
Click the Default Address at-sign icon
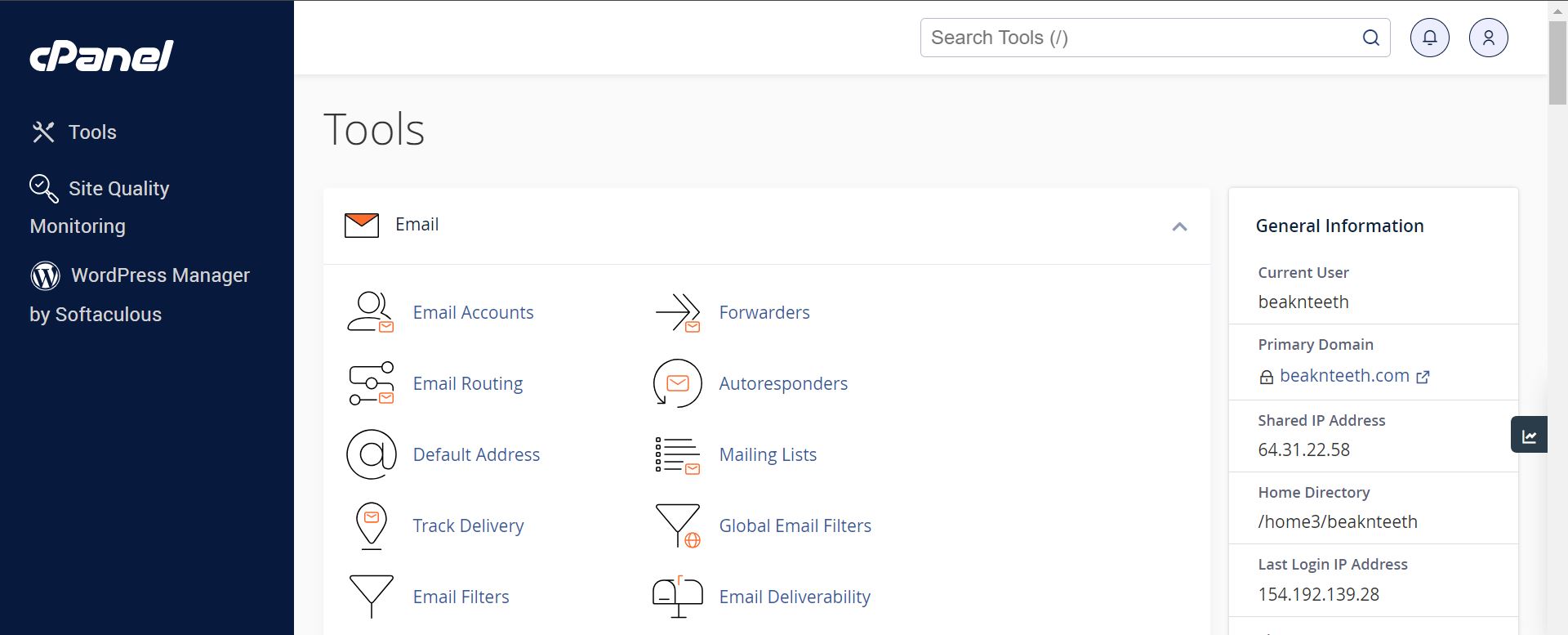371,454
